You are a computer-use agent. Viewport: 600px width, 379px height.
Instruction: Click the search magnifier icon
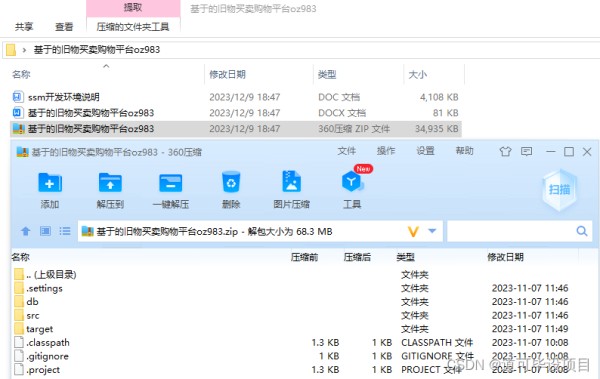[x=582, y=231]
